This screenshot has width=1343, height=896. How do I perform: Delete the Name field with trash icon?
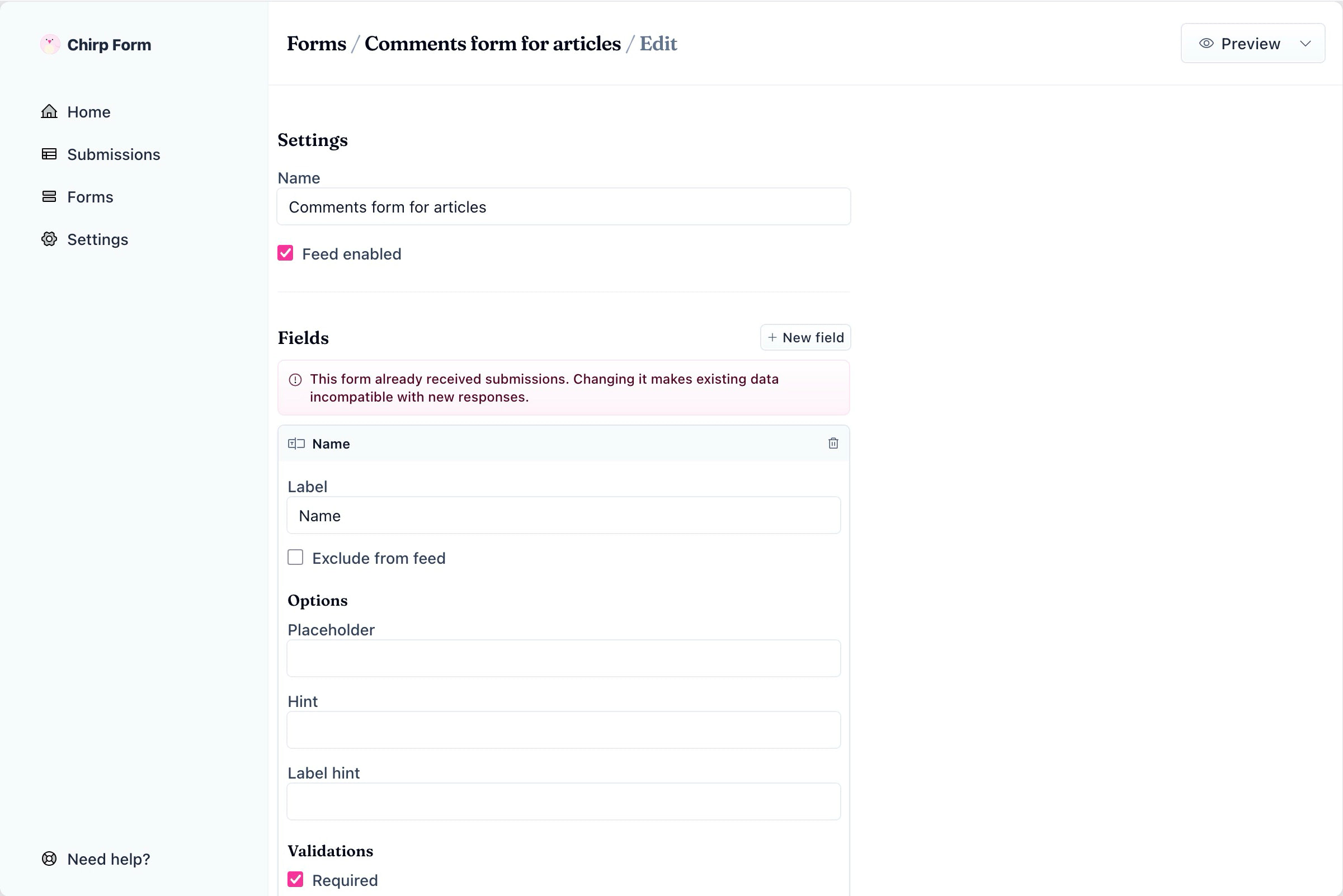[833, 444]
